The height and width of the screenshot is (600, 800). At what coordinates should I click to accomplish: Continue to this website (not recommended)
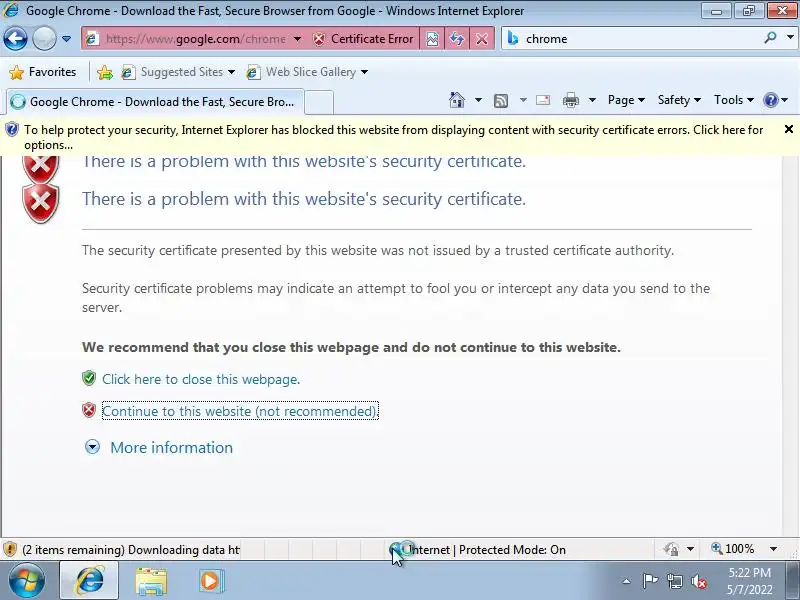click(240, 411)
